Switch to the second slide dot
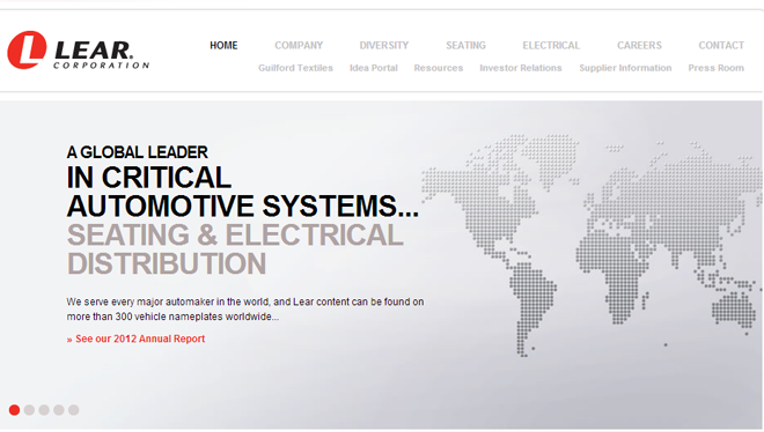The height and width of the screenshot is (432, 764). 29,410
